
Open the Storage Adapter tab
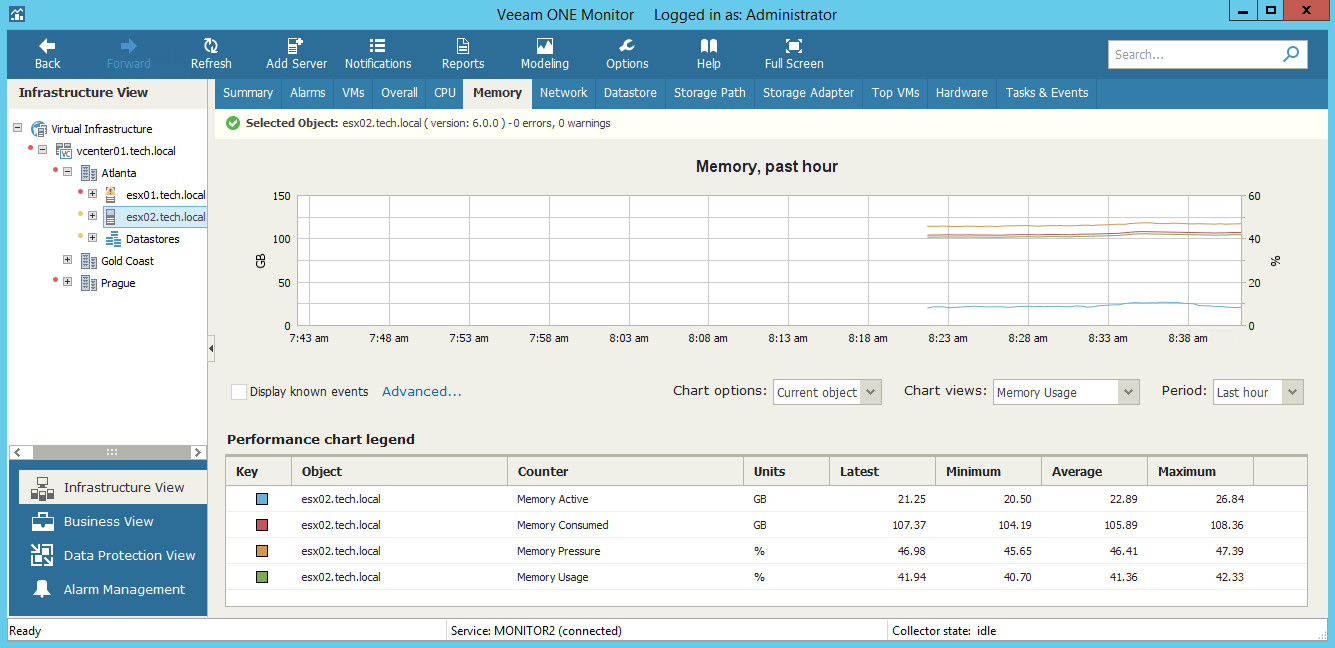(809, 93)
